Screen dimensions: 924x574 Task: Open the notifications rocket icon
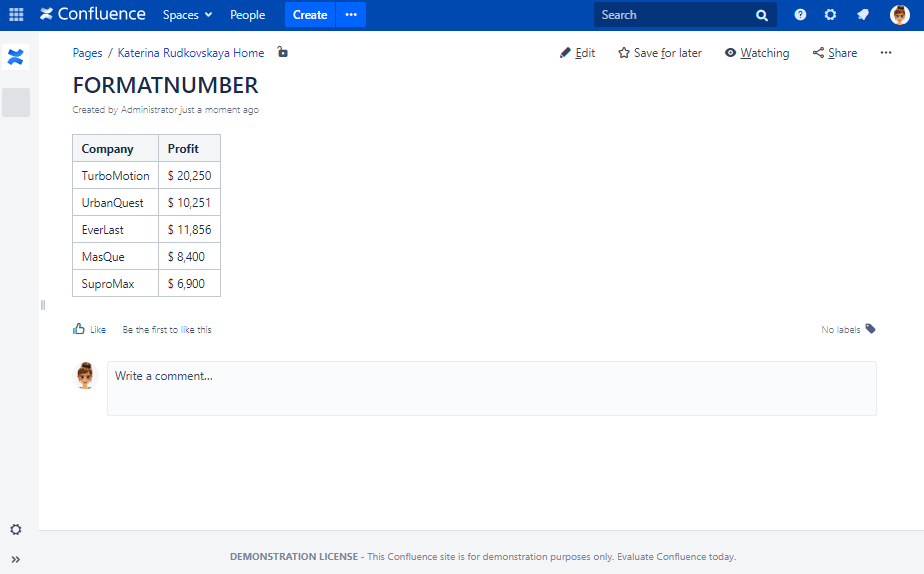tap(862, 15)
